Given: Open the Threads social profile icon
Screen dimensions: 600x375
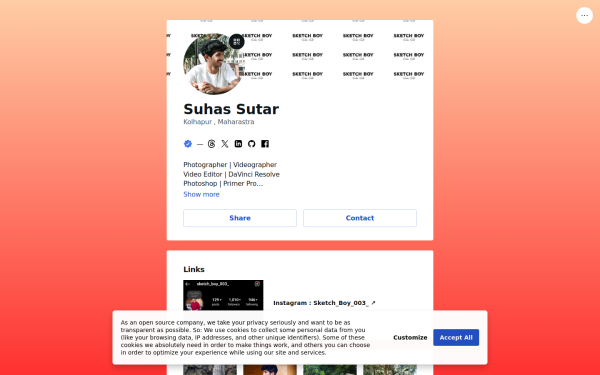Looking at the screenshot, I should 212,144.
